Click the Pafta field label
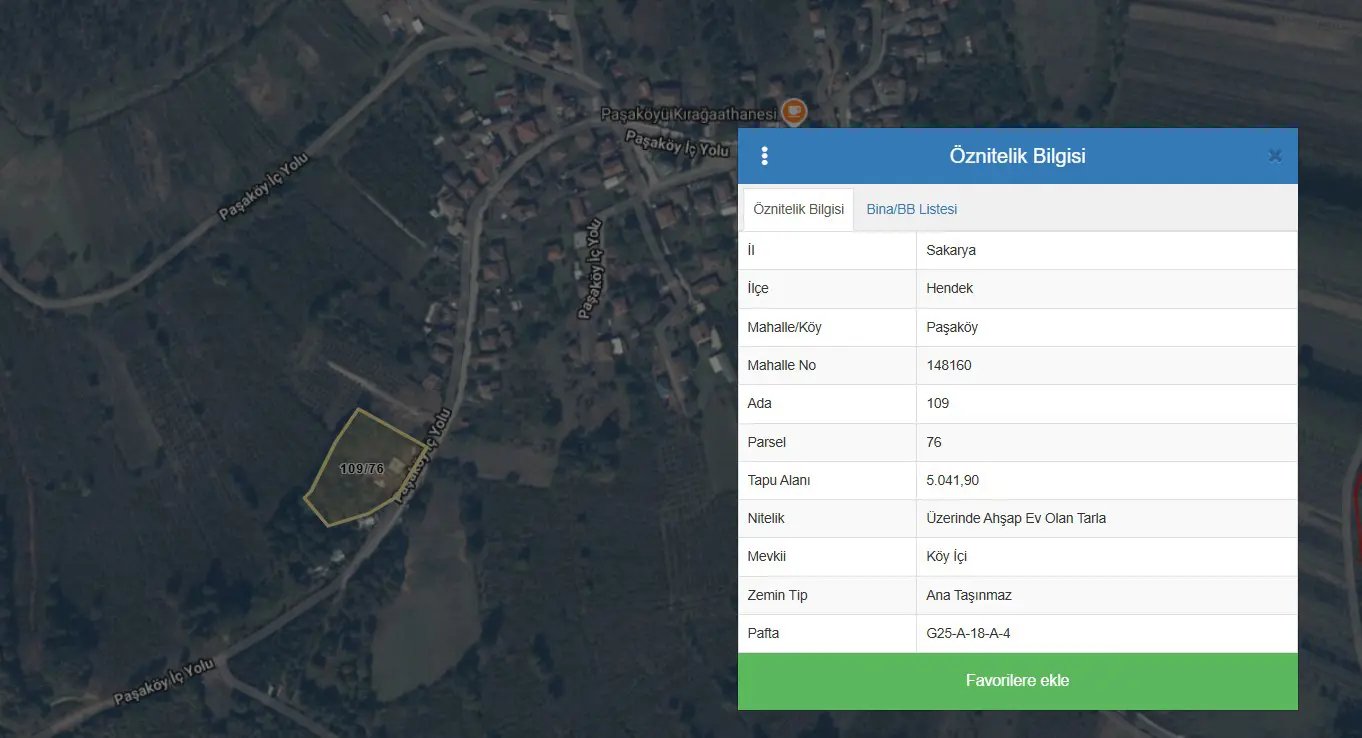Viewport: 1362px width, 738px height. click(763, 633)
